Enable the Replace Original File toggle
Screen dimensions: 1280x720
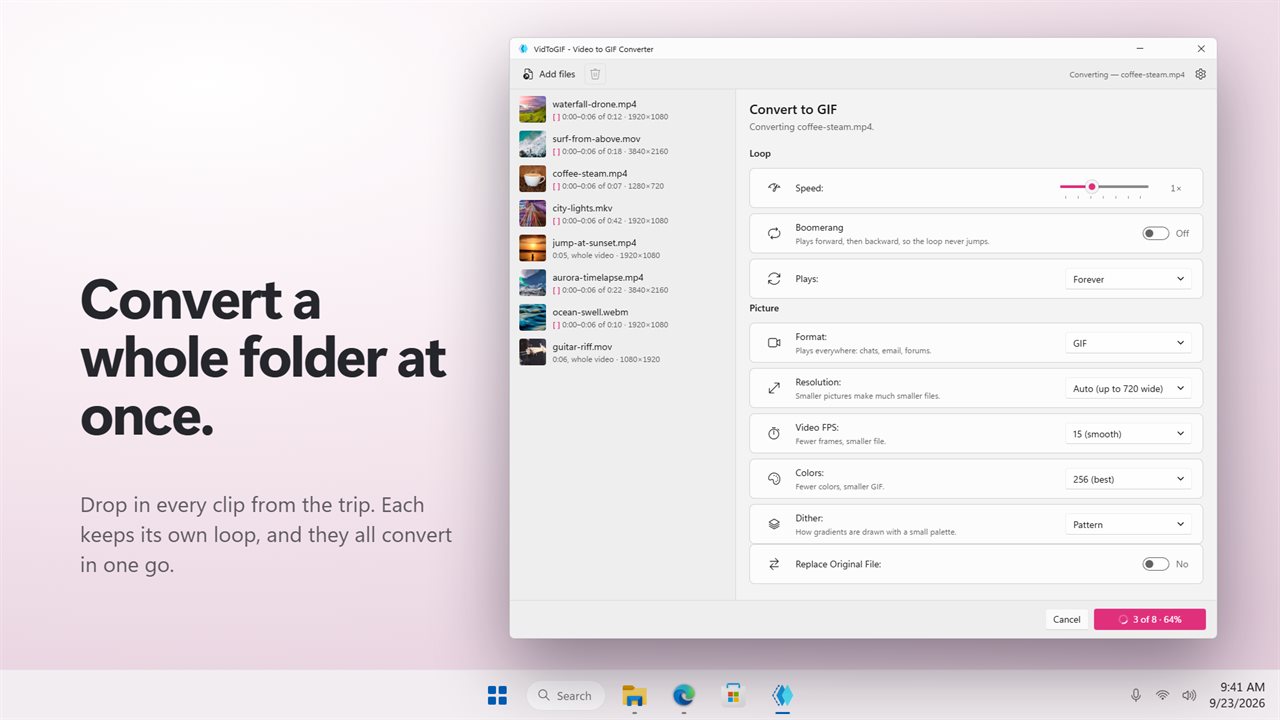(1155, 564)
